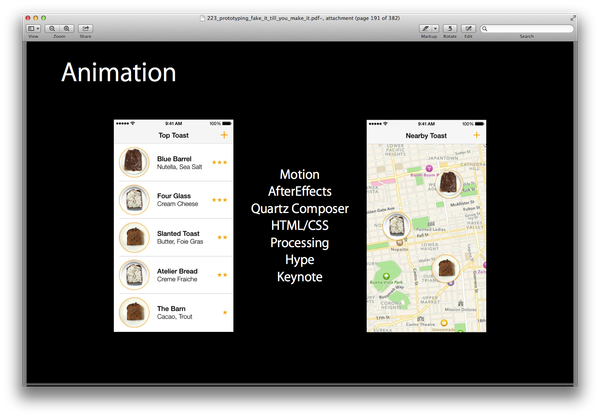The height and width of the screenshot is (417, 600).
Task: Click in the Search field
Action: (530, 29)
